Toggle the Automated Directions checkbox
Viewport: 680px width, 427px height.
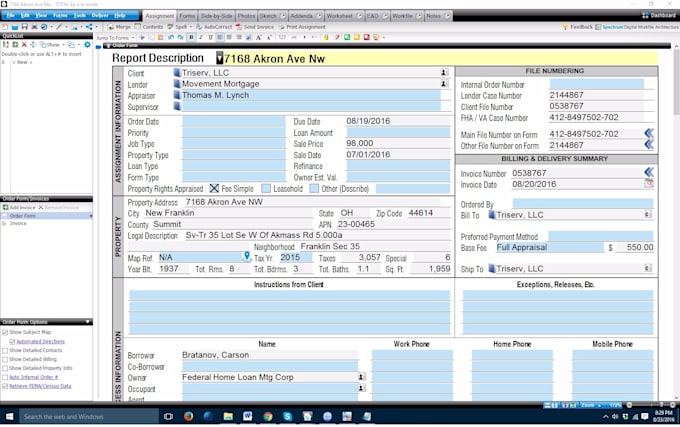[x=12, y=342]
